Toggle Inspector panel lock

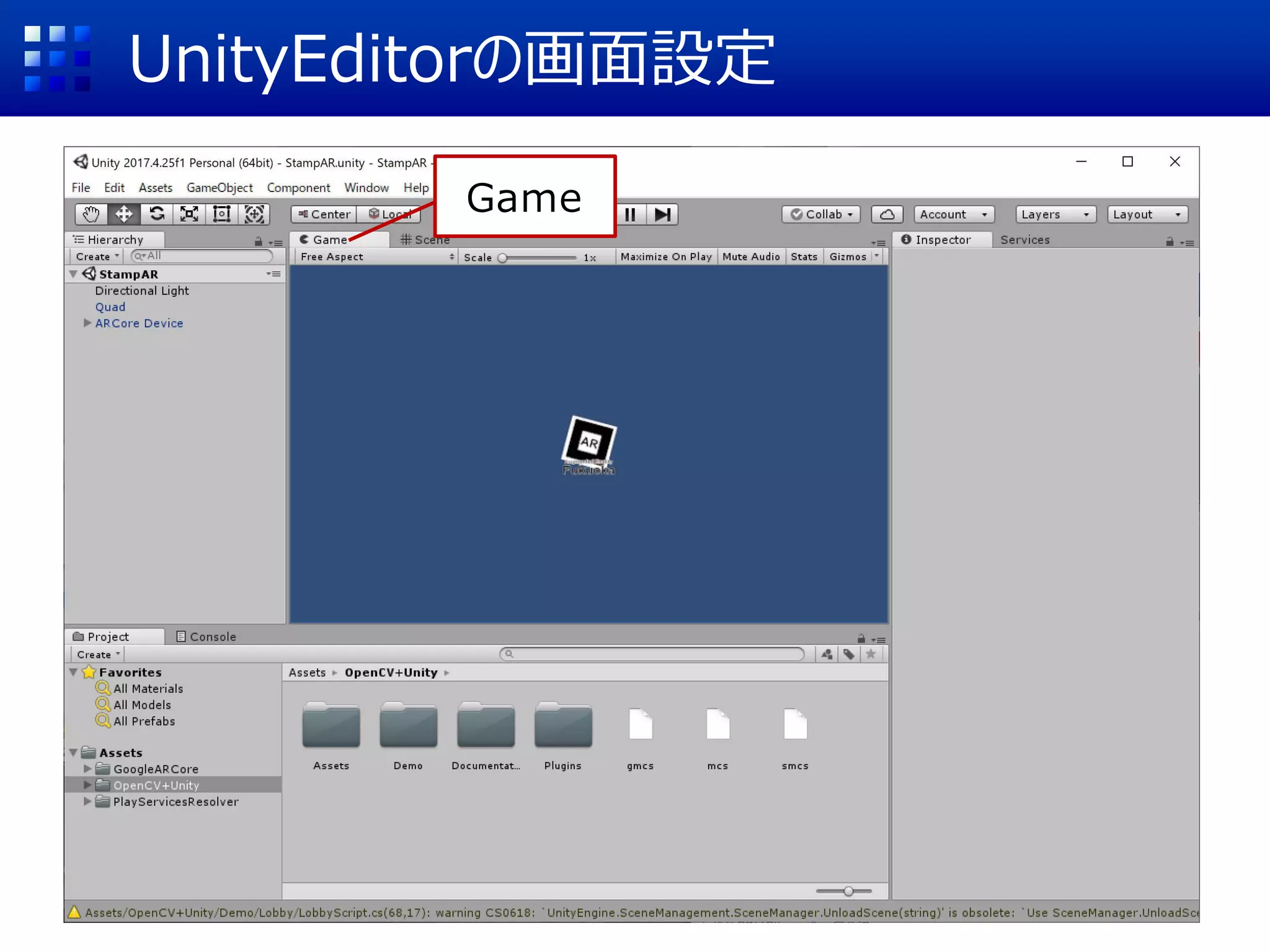pyautogui.click(x=1170, y=242)
